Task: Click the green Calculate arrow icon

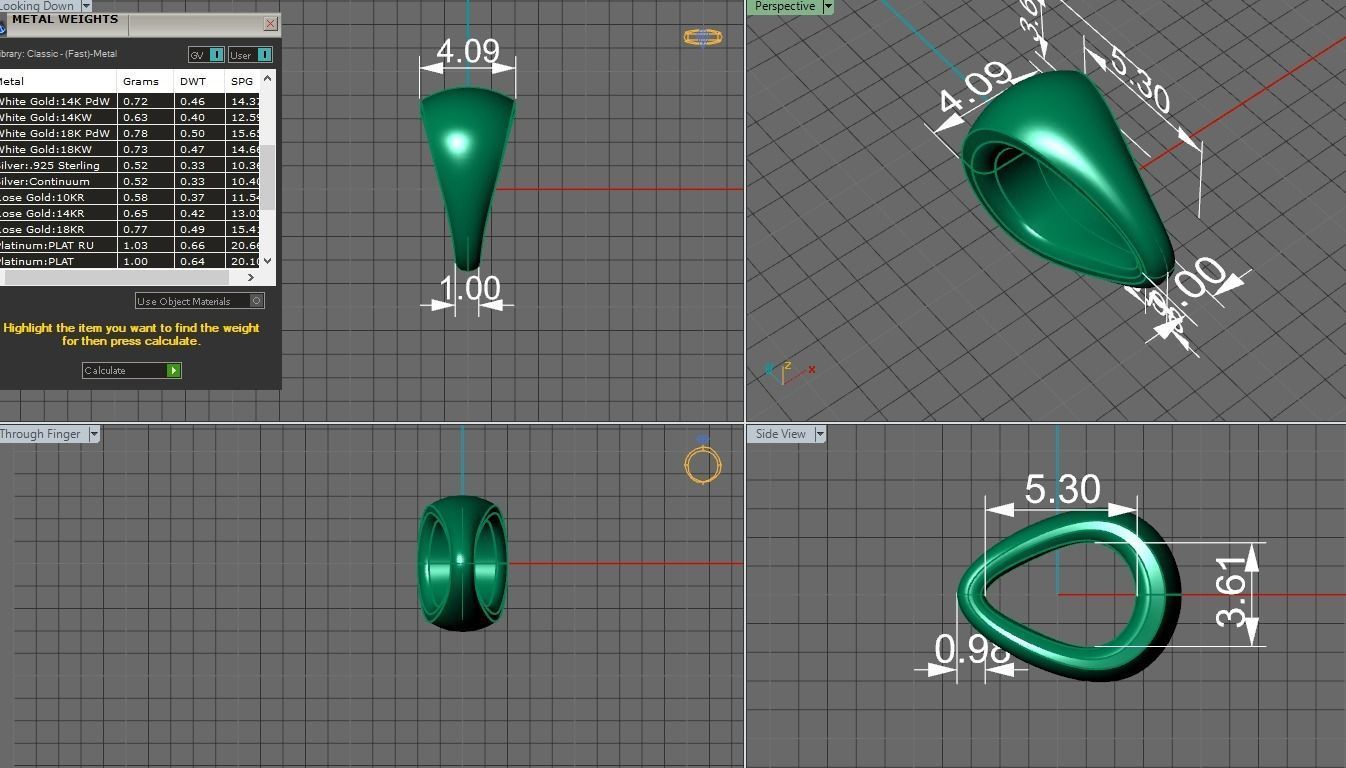Action: point(174,370)
